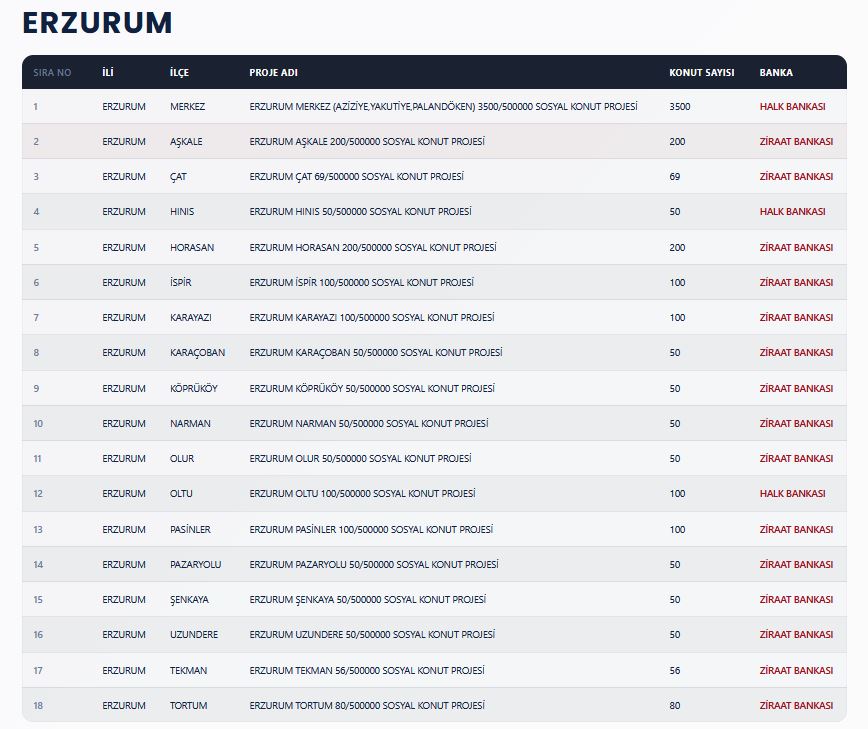Click row number 10 cell

tap(38, 423)
